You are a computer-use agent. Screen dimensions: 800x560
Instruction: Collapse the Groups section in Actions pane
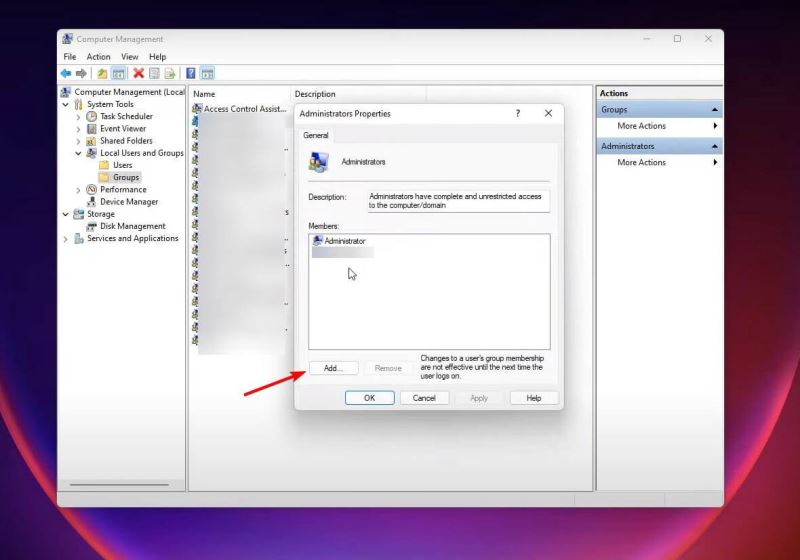tap(714, 110)
